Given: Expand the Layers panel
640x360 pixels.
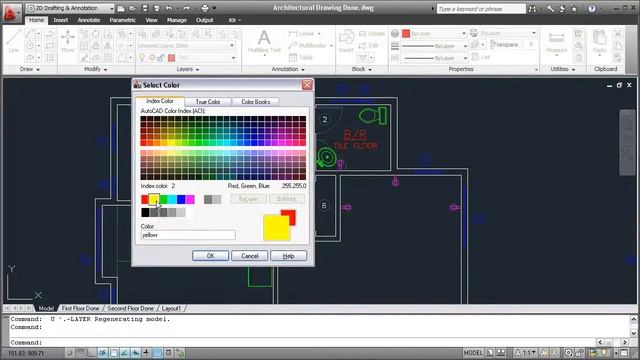Looking at the screenshot, I should 188,69.
